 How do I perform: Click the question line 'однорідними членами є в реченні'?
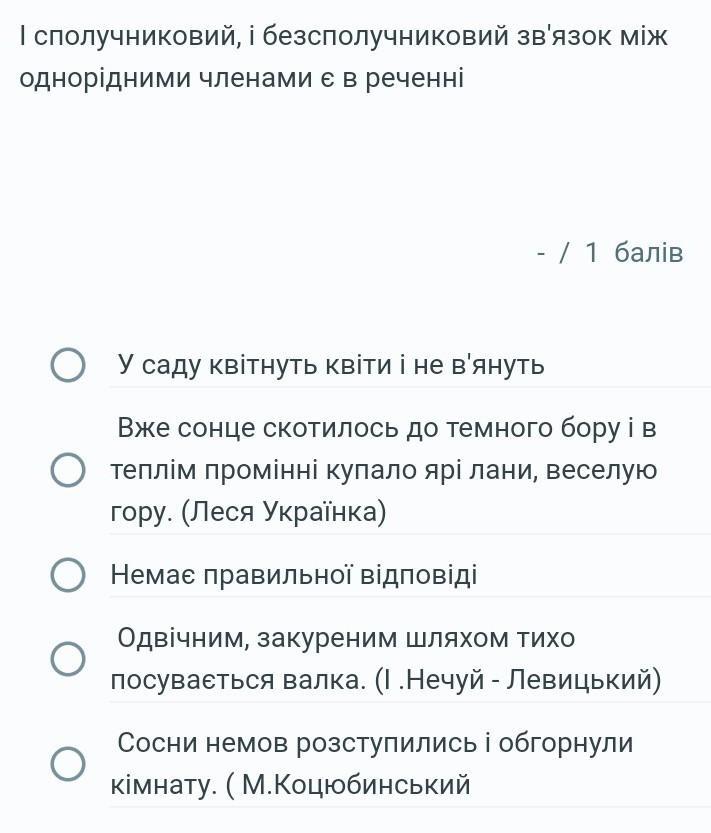pos(242,78)
